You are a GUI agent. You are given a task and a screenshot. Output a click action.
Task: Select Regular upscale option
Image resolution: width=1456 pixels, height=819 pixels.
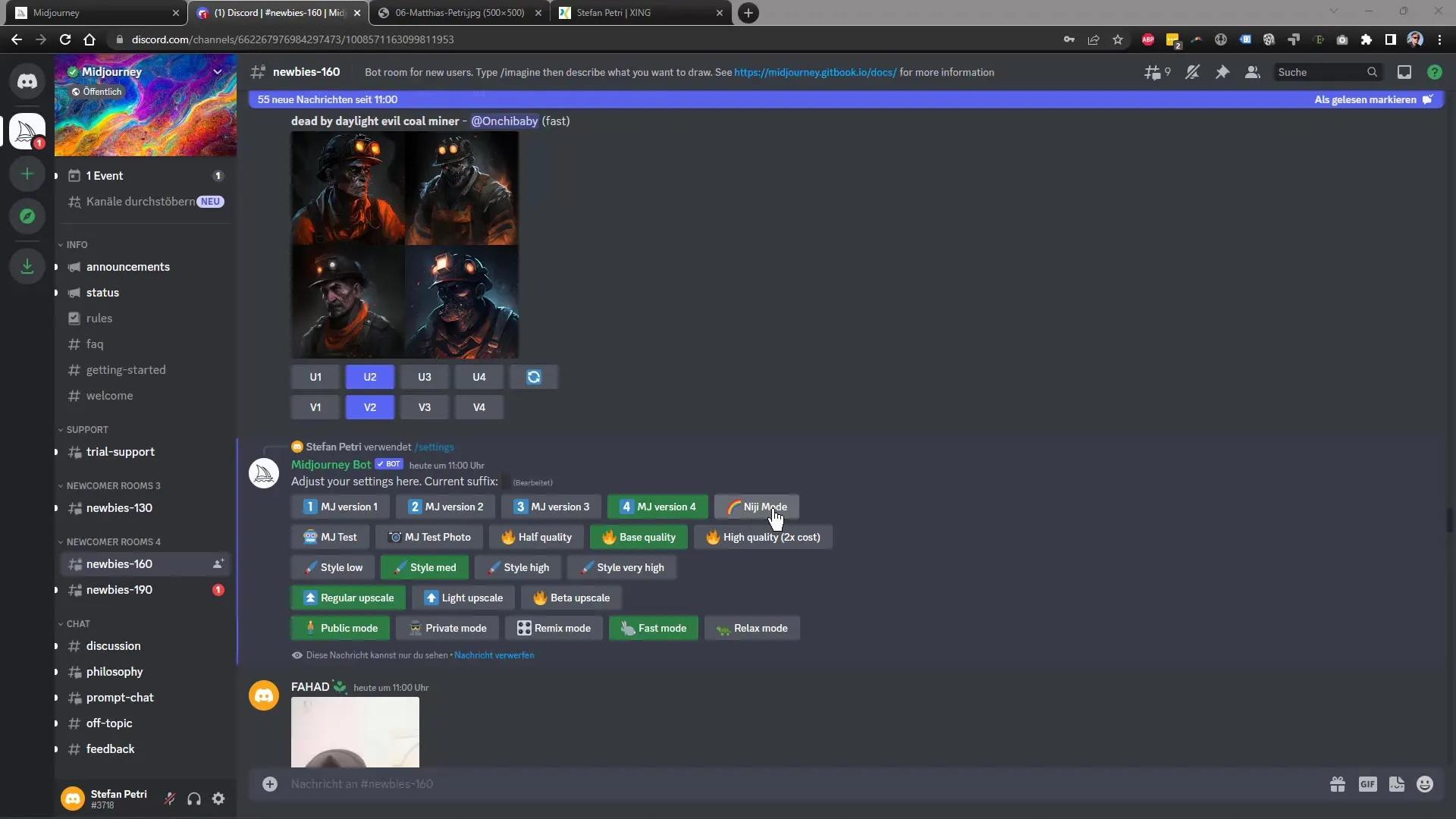tap(349, 597)
